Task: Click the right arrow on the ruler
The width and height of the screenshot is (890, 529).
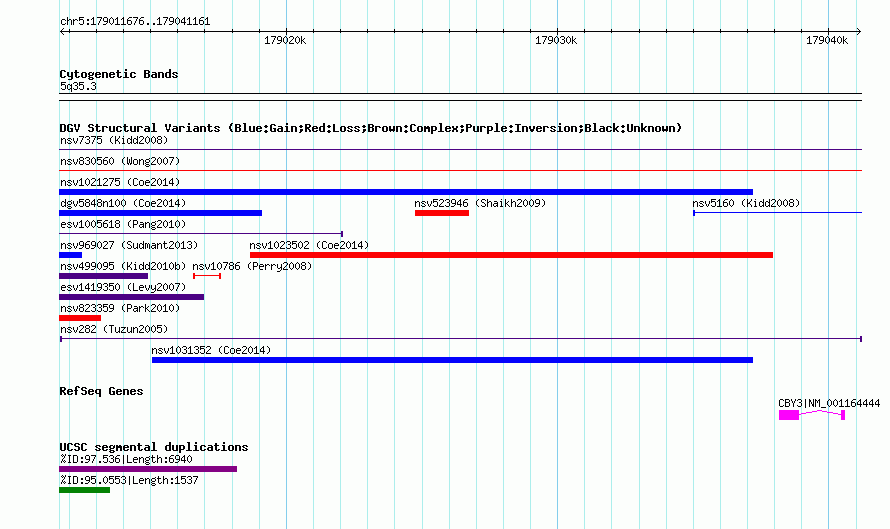Action: pyautogui.click(x=858, y=31)
